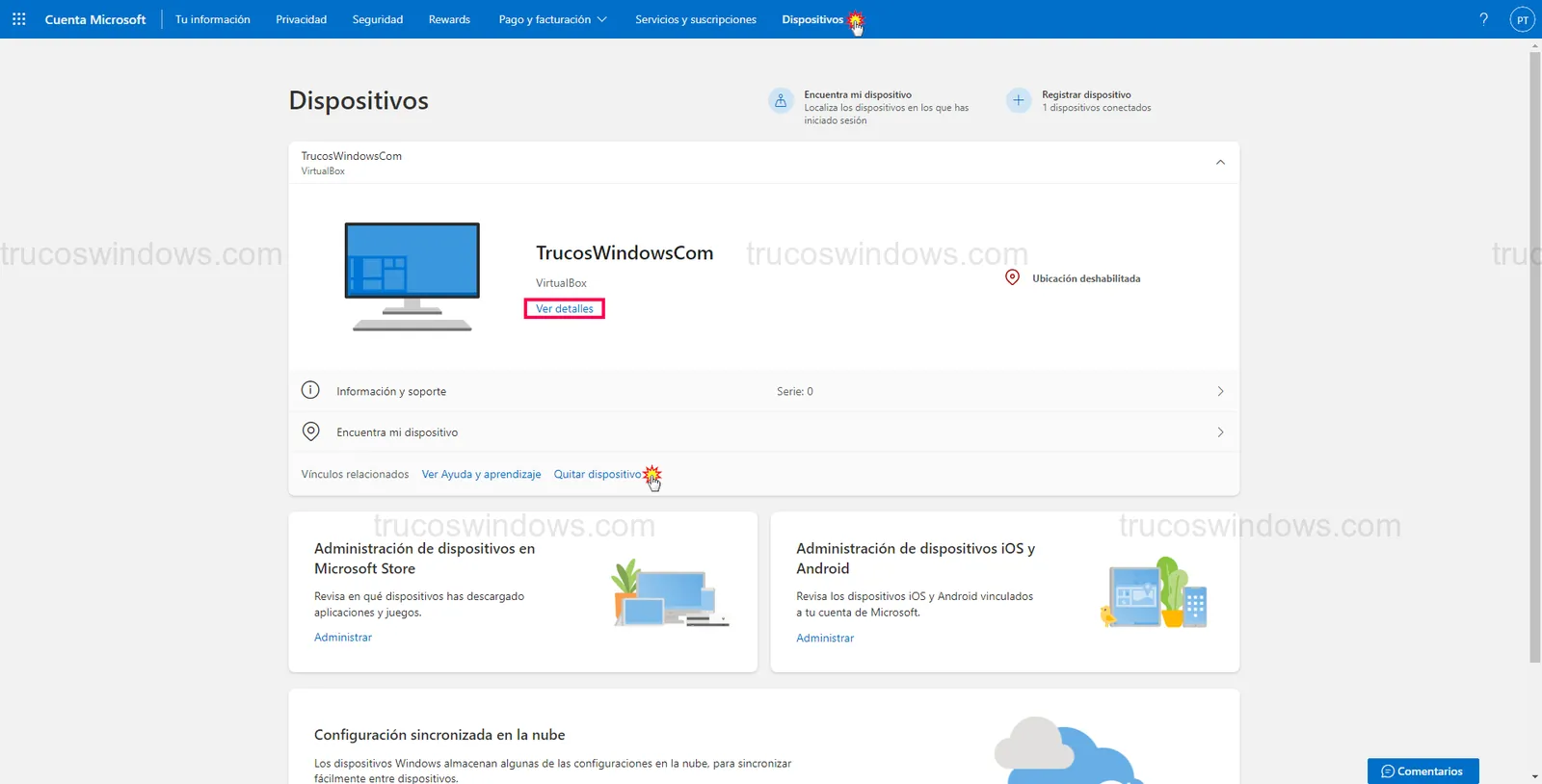Open the PT account profile avatar

1522,19
